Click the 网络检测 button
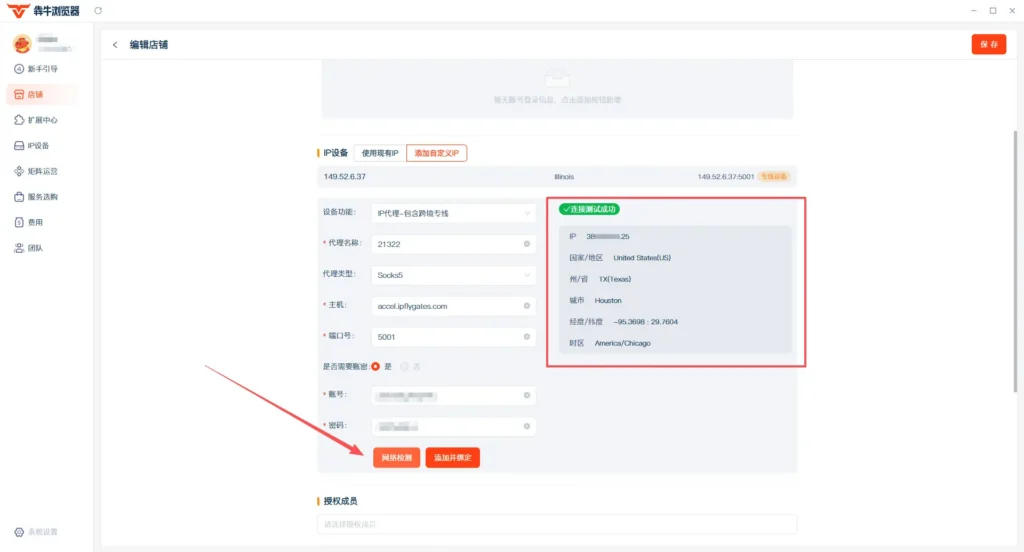This screenshot has width=1024, height=552. pos(396,457)
